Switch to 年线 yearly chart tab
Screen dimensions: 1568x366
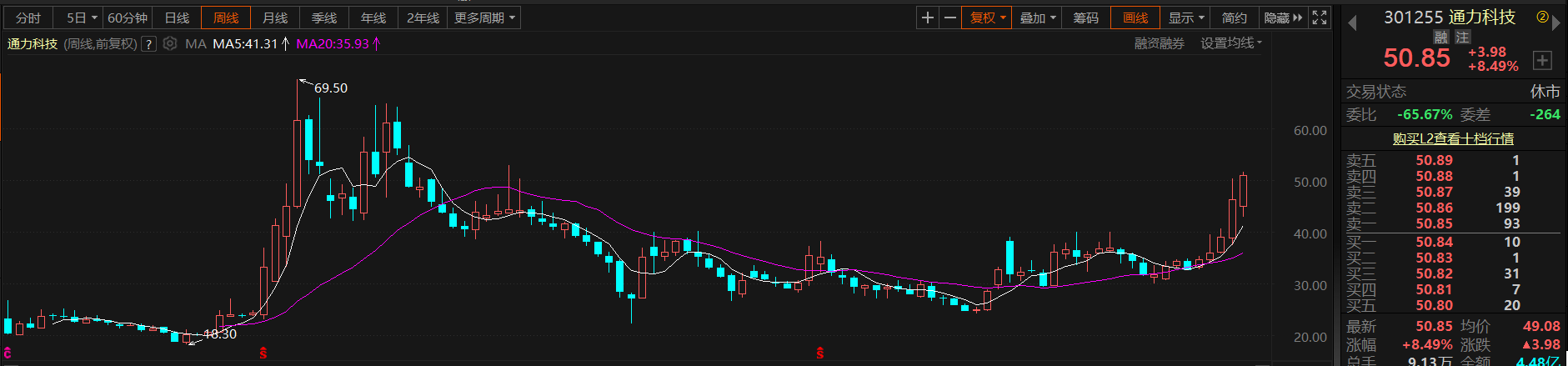pos(373,18)
